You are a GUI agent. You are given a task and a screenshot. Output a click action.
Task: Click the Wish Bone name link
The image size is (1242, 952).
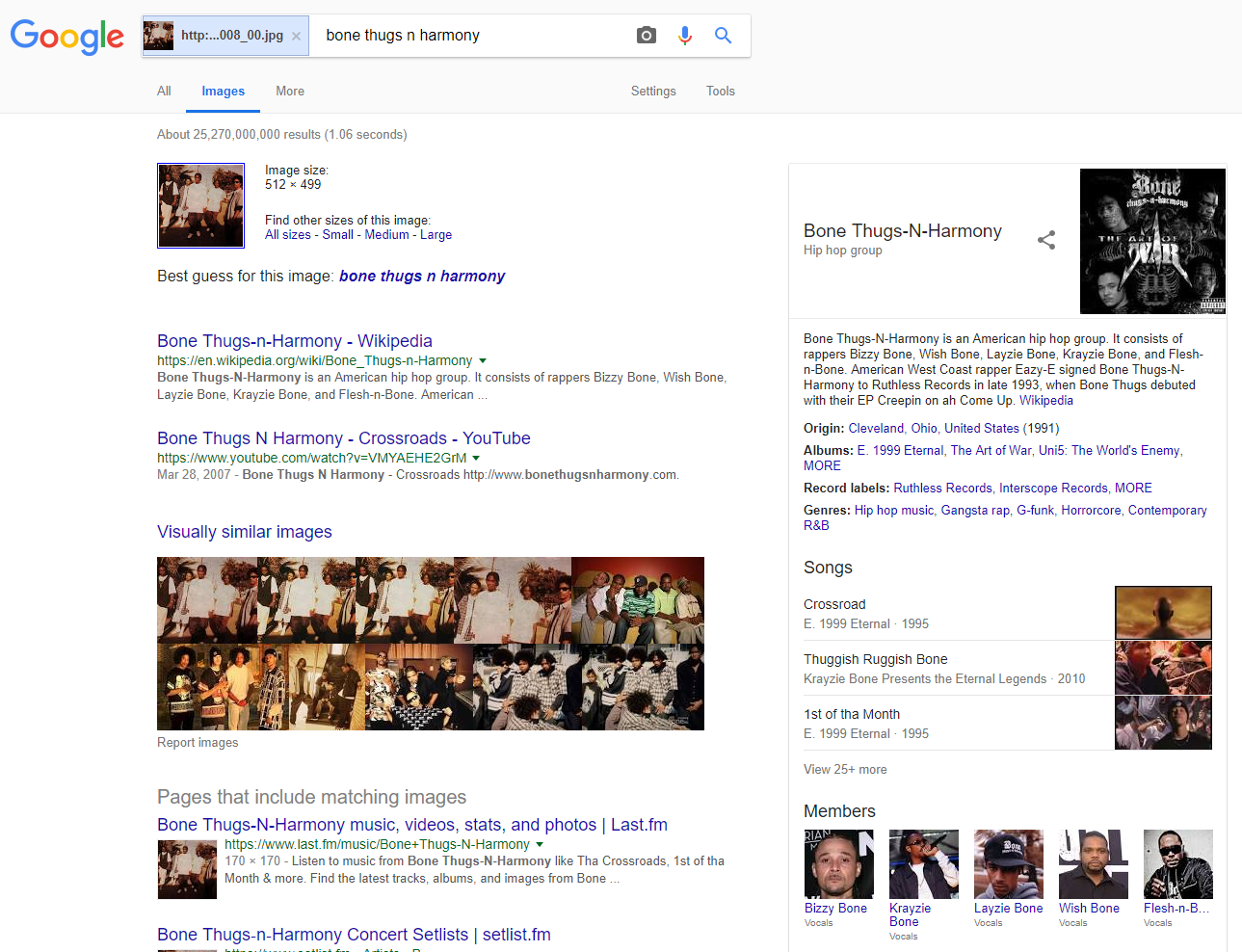click(1089, 909)
